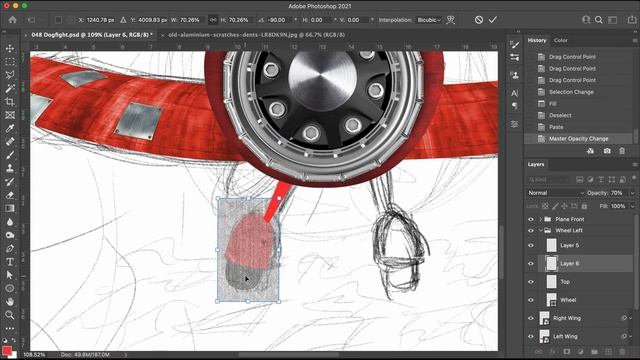Viewport: 640px width, 360px height.
Task: Select the Blur tool
Action: (x=10, y=222)
